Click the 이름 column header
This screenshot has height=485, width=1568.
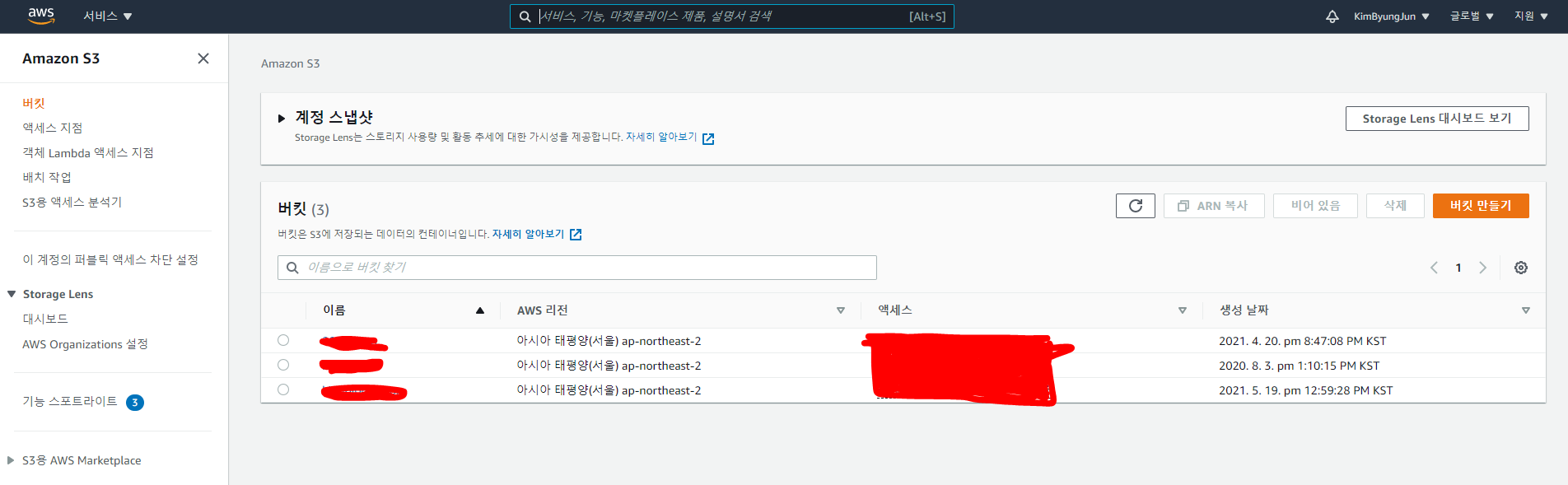pyautogui.click(x=334, y=310)
